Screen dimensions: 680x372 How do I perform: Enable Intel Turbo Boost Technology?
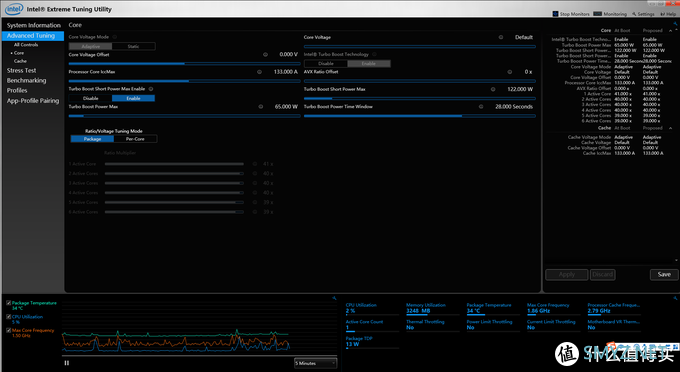(x=369, y=64)
